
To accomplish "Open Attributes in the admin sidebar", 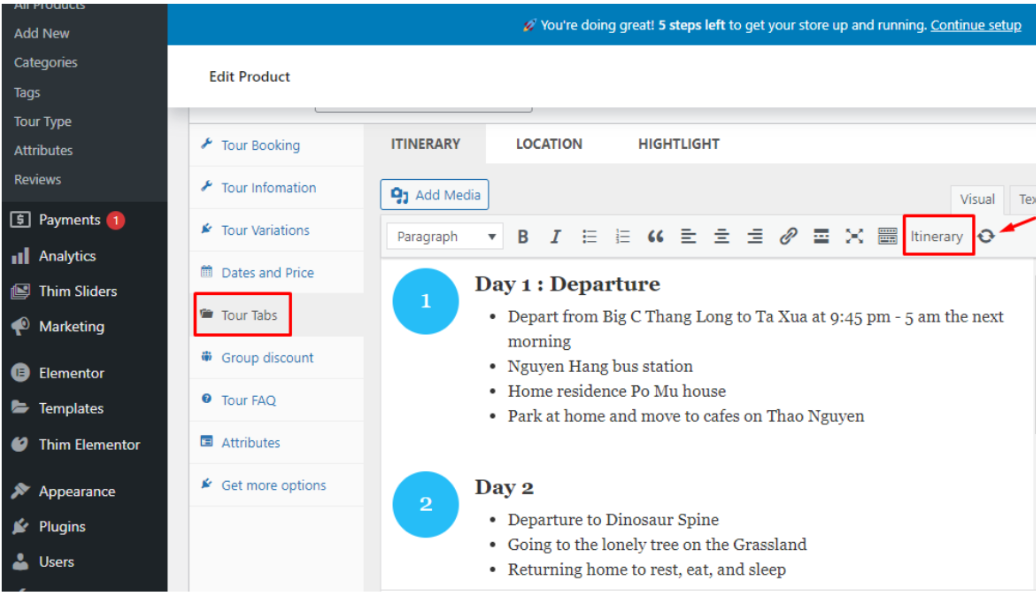I will pyautogui.click(x=43, y=151).
